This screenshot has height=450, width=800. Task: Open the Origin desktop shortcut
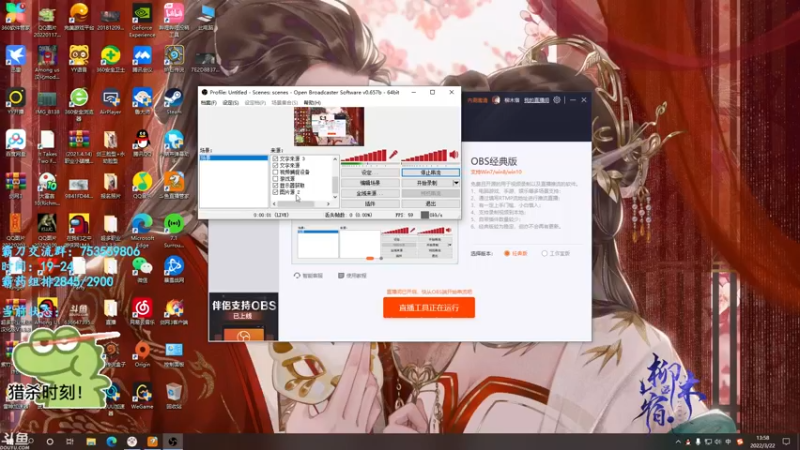[x=142, y=354]
